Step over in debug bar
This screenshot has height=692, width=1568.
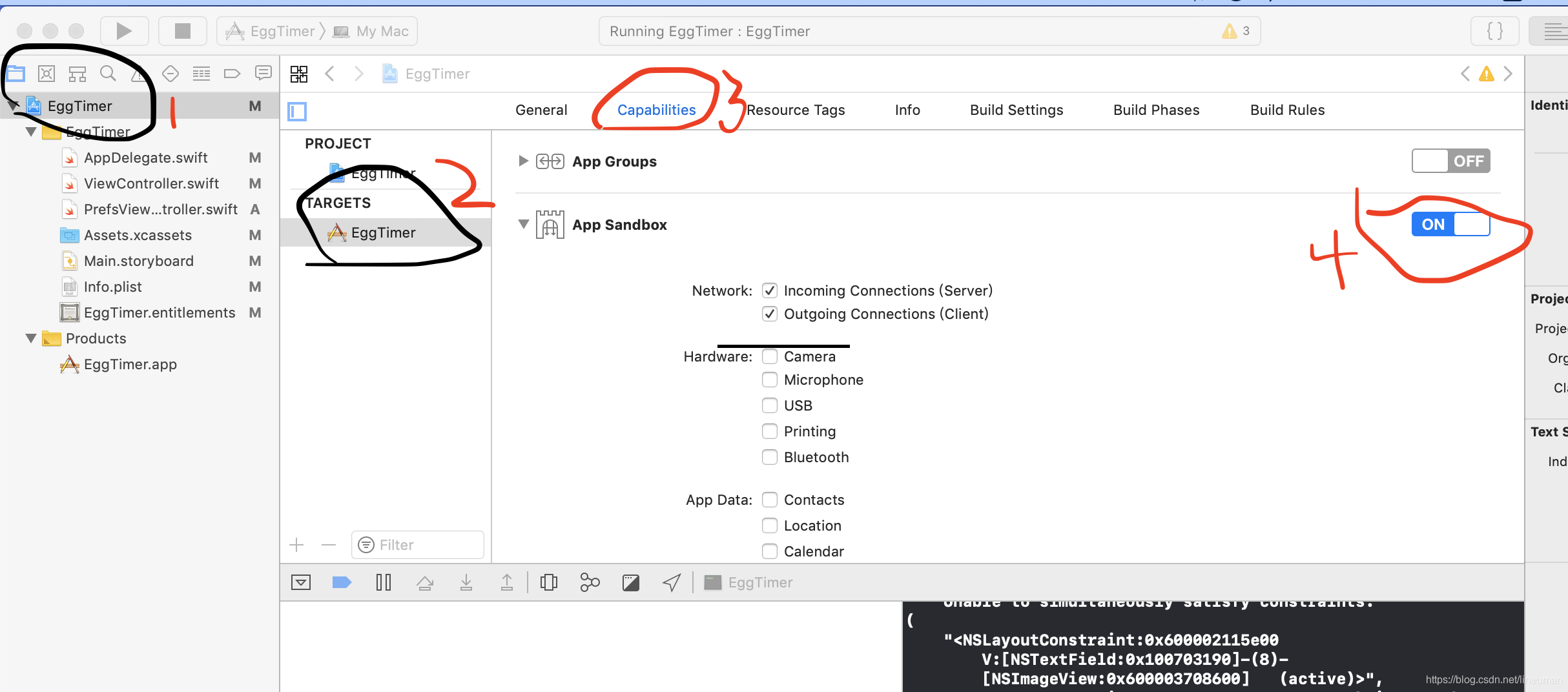tap(425, 582)
